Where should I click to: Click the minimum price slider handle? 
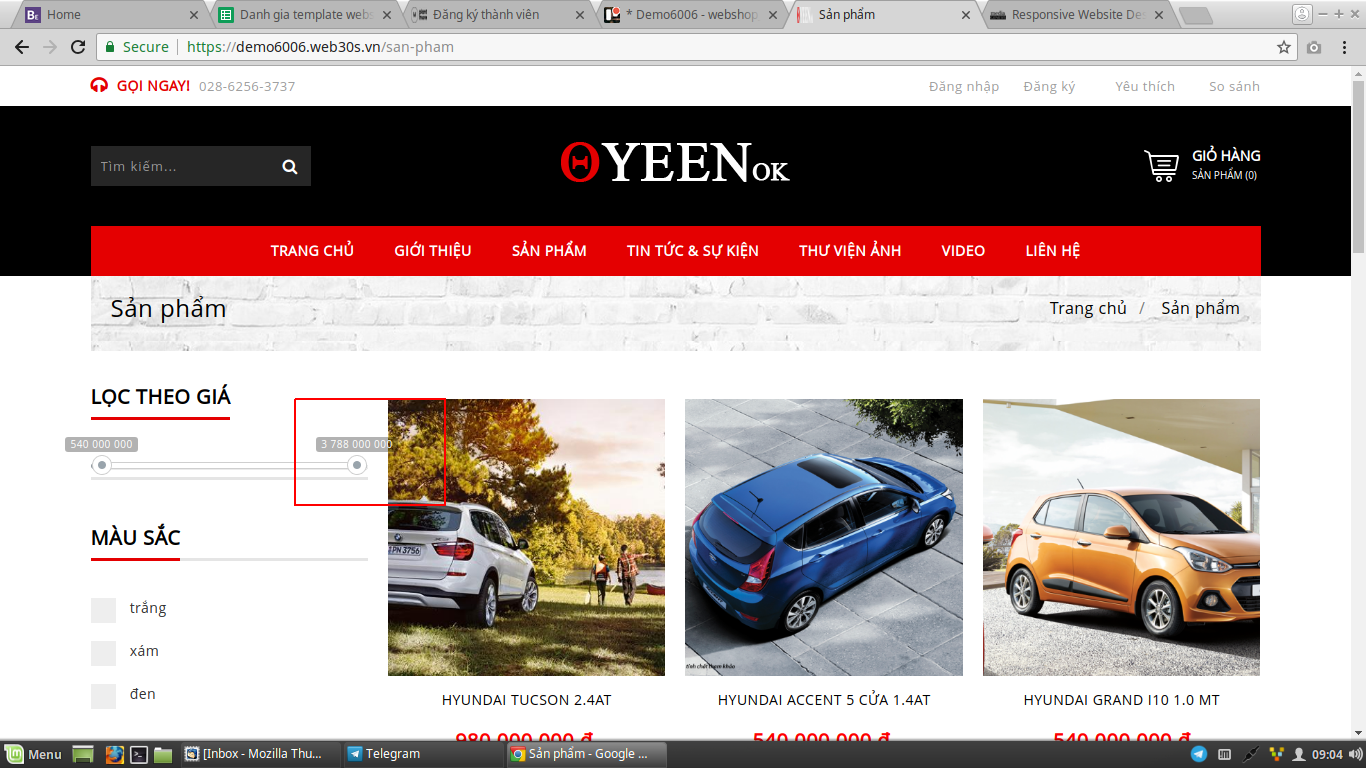tap(102, 465)
